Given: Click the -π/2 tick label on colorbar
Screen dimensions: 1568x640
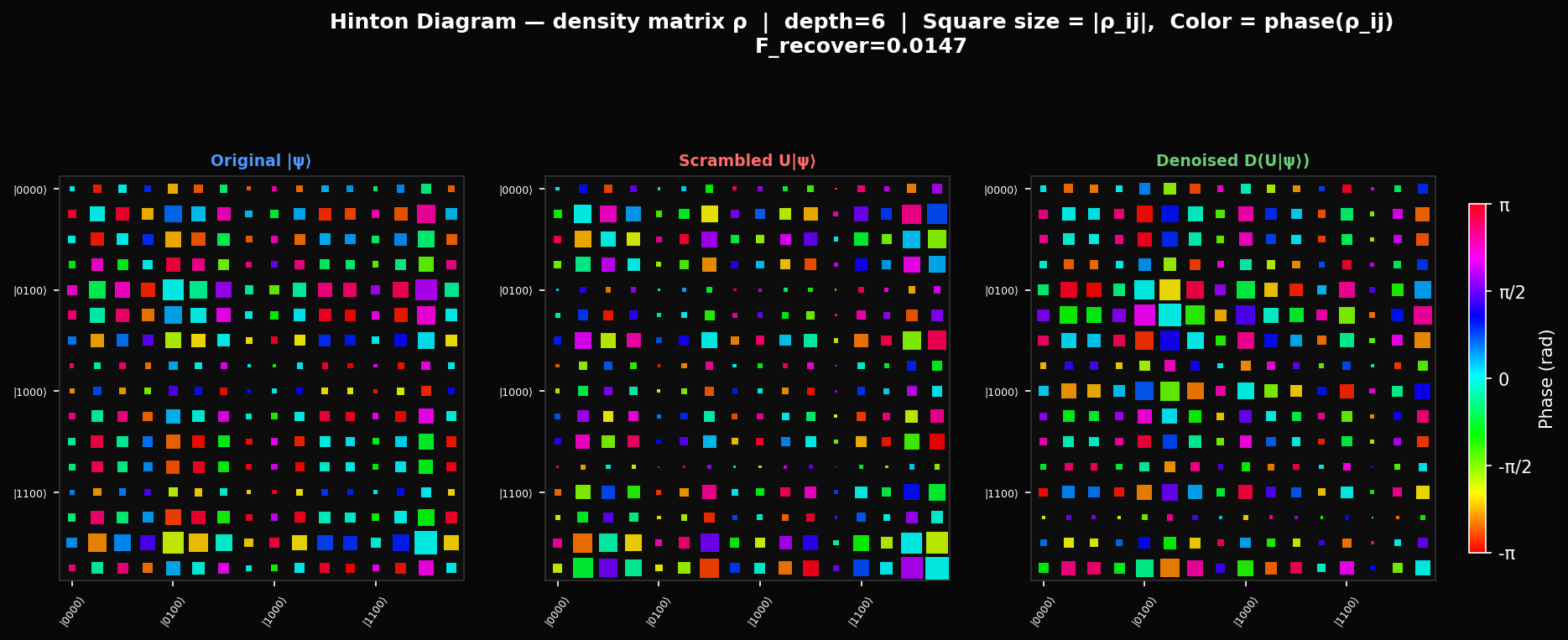Looking at the screenshot, I should pos(1515,467).
